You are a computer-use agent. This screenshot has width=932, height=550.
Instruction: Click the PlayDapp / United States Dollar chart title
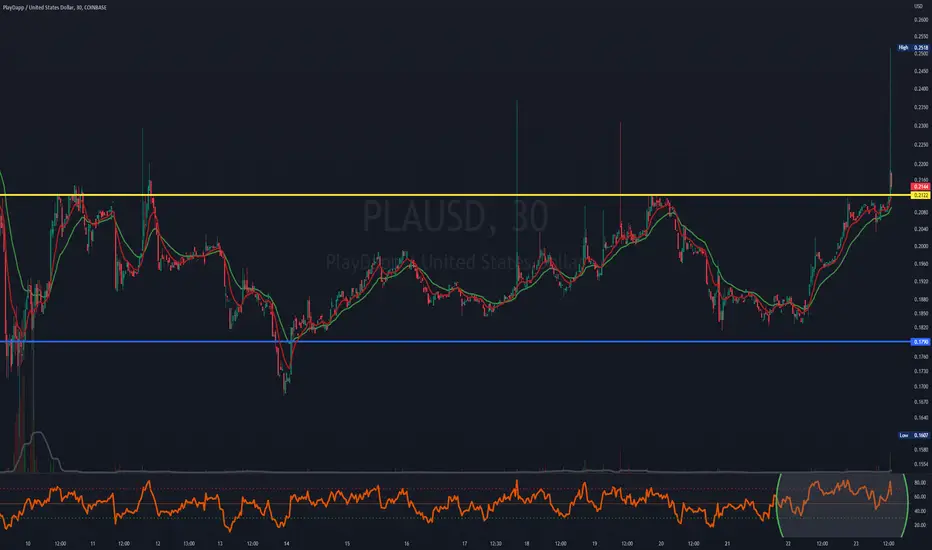coord(54,8)
